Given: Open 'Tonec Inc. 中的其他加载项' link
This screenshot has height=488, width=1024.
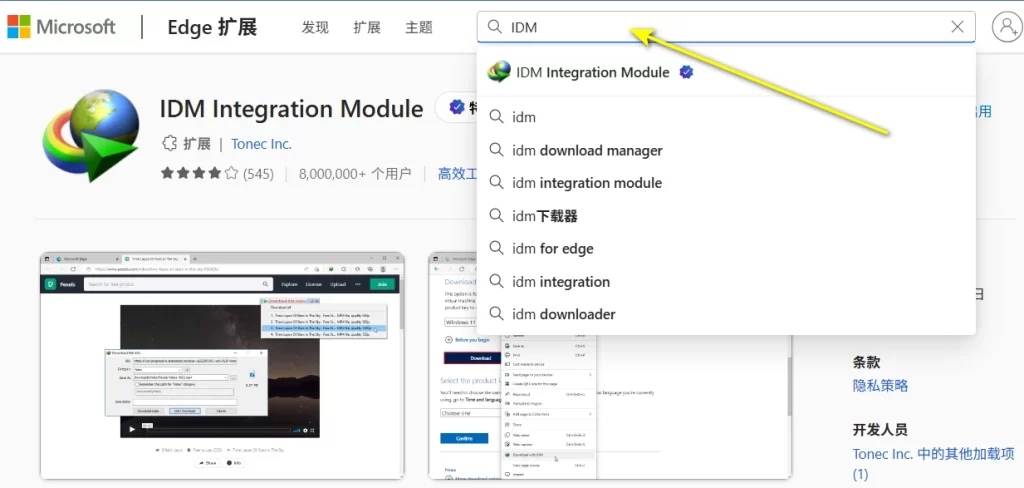Looking at the screenshot, I should (934, 463).
